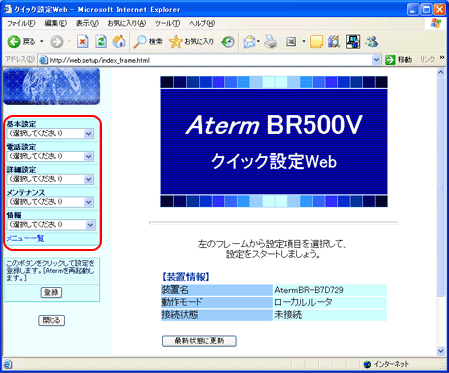Click the ローカルルータ operation mode value
Viewport: 449px width, 373px height.
click(x=303, y=302)
